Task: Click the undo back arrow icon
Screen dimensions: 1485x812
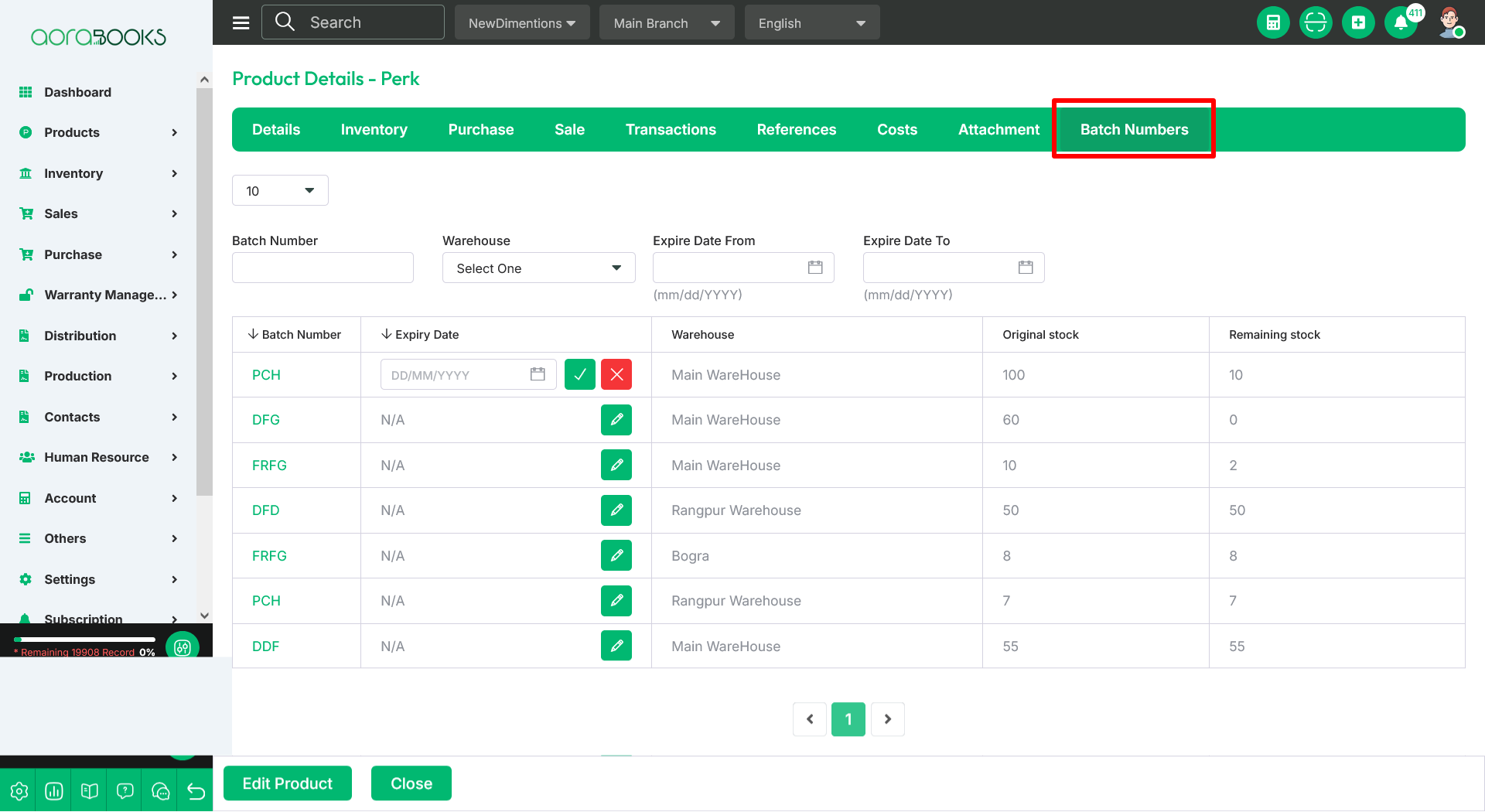Action: click(x=196, y=791)
